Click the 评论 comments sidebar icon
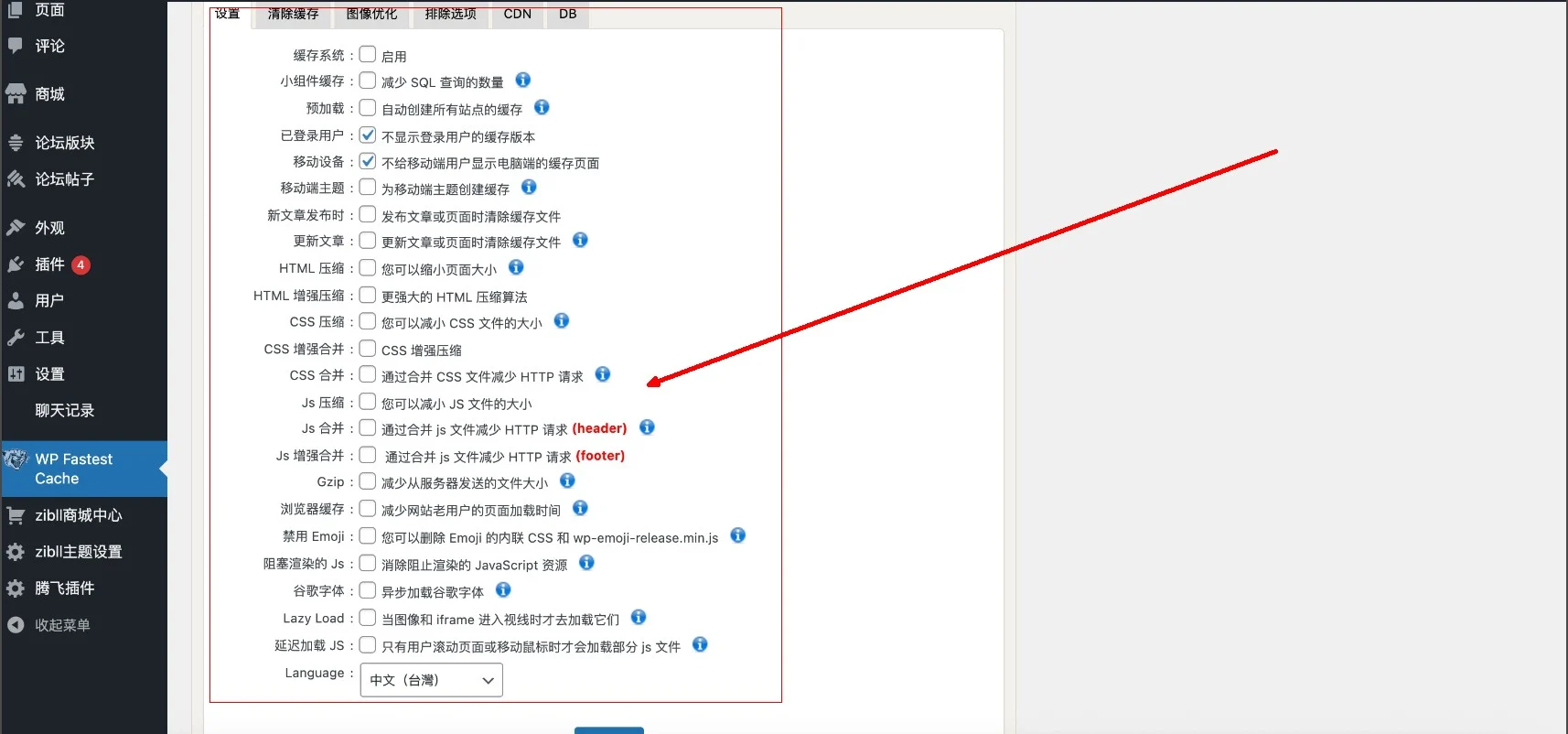This screenshot has width=1568, height=734. (x=16, y=46)
